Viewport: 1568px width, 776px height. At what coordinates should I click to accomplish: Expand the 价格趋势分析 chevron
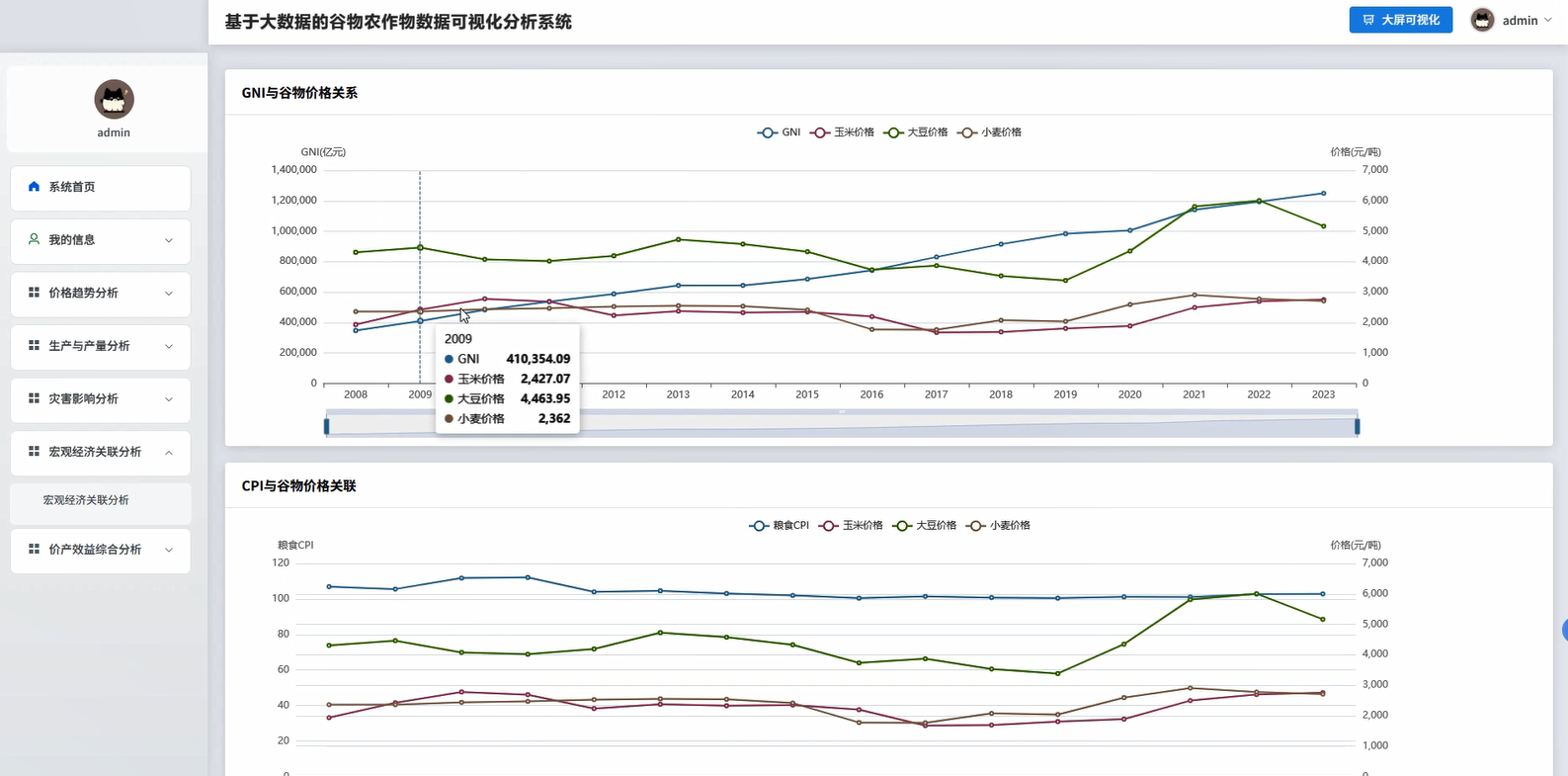[169, 294]
